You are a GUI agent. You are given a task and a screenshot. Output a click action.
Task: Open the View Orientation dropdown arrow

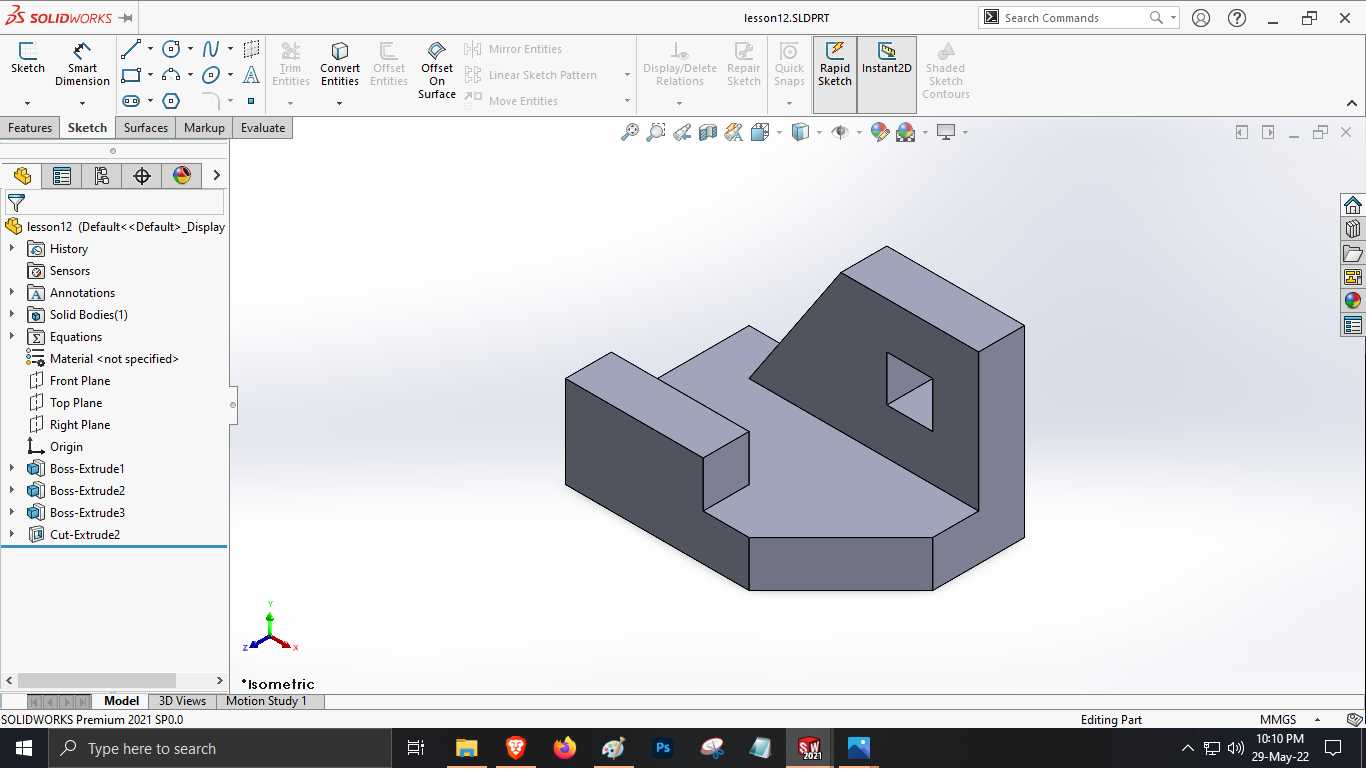pos(779,132)
